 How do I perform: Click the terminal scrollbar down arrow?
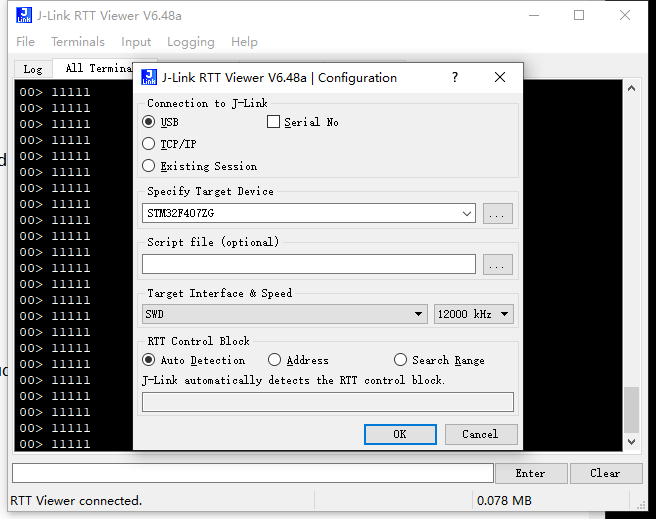coord(632,442)
